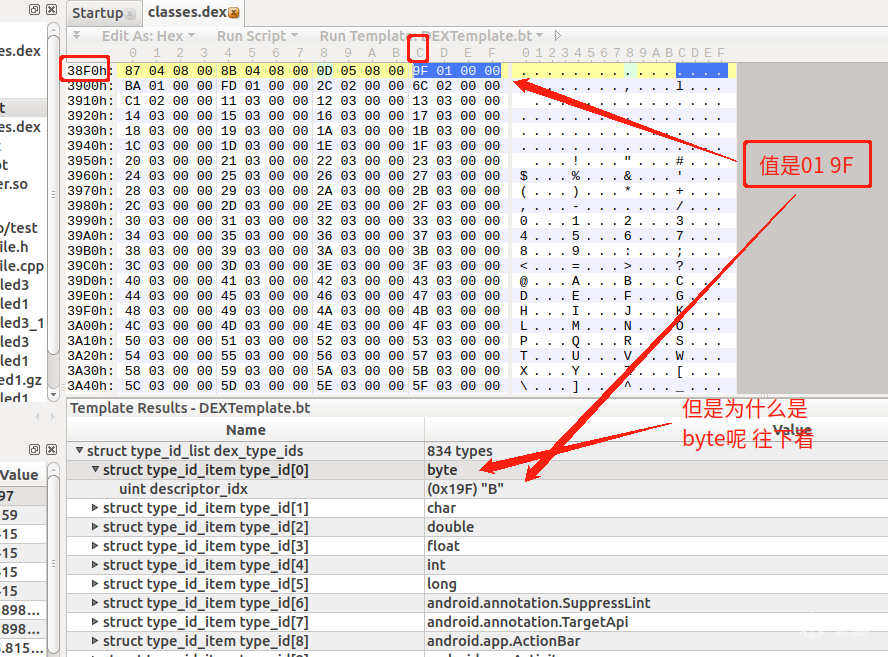Expand the type_id[5] struct node
Screen dimensions: 888x657
95,584
